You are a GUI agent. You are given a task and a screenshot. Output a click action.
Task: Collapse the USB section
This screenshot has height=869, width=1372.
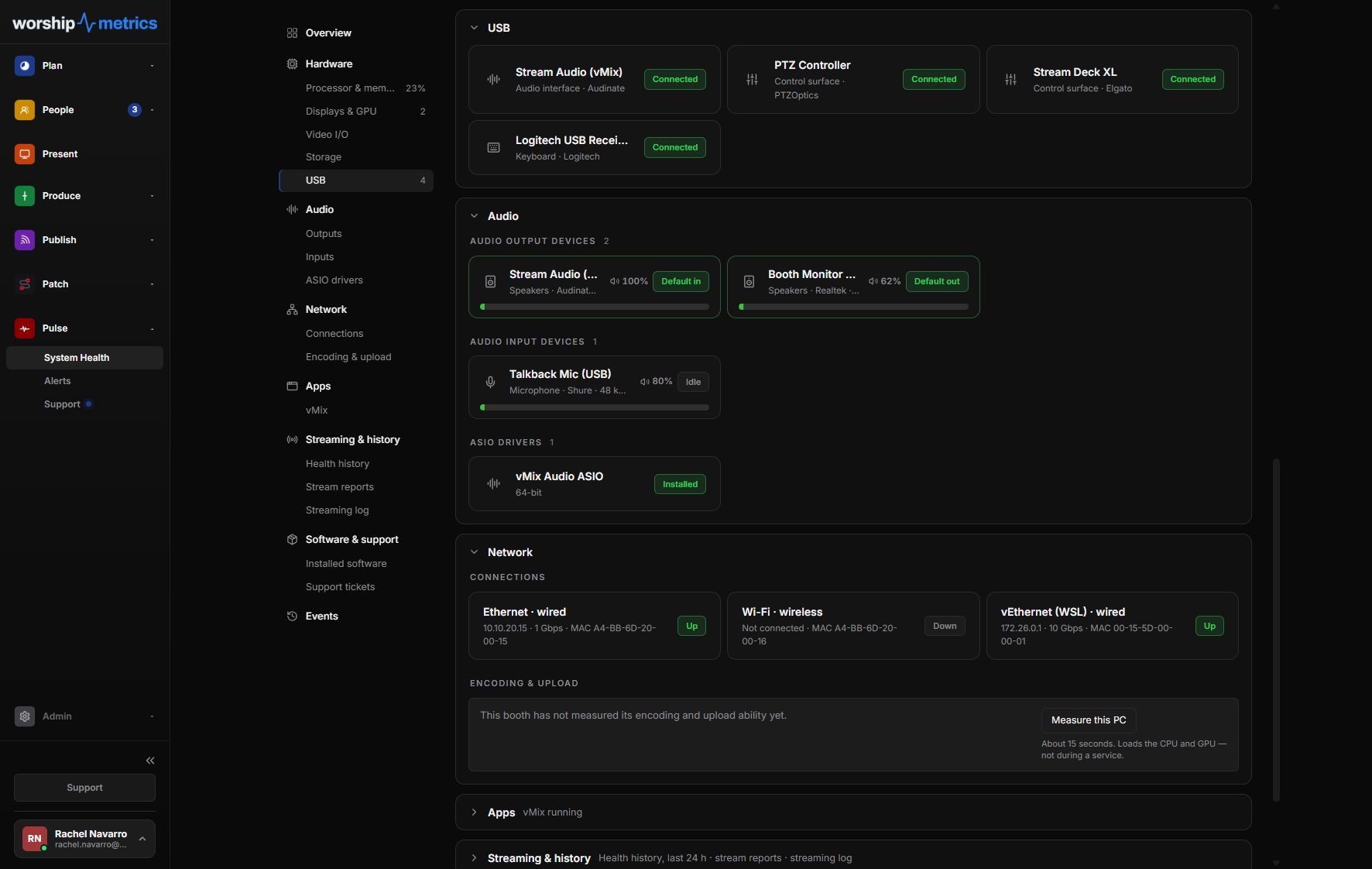(475, 28)
